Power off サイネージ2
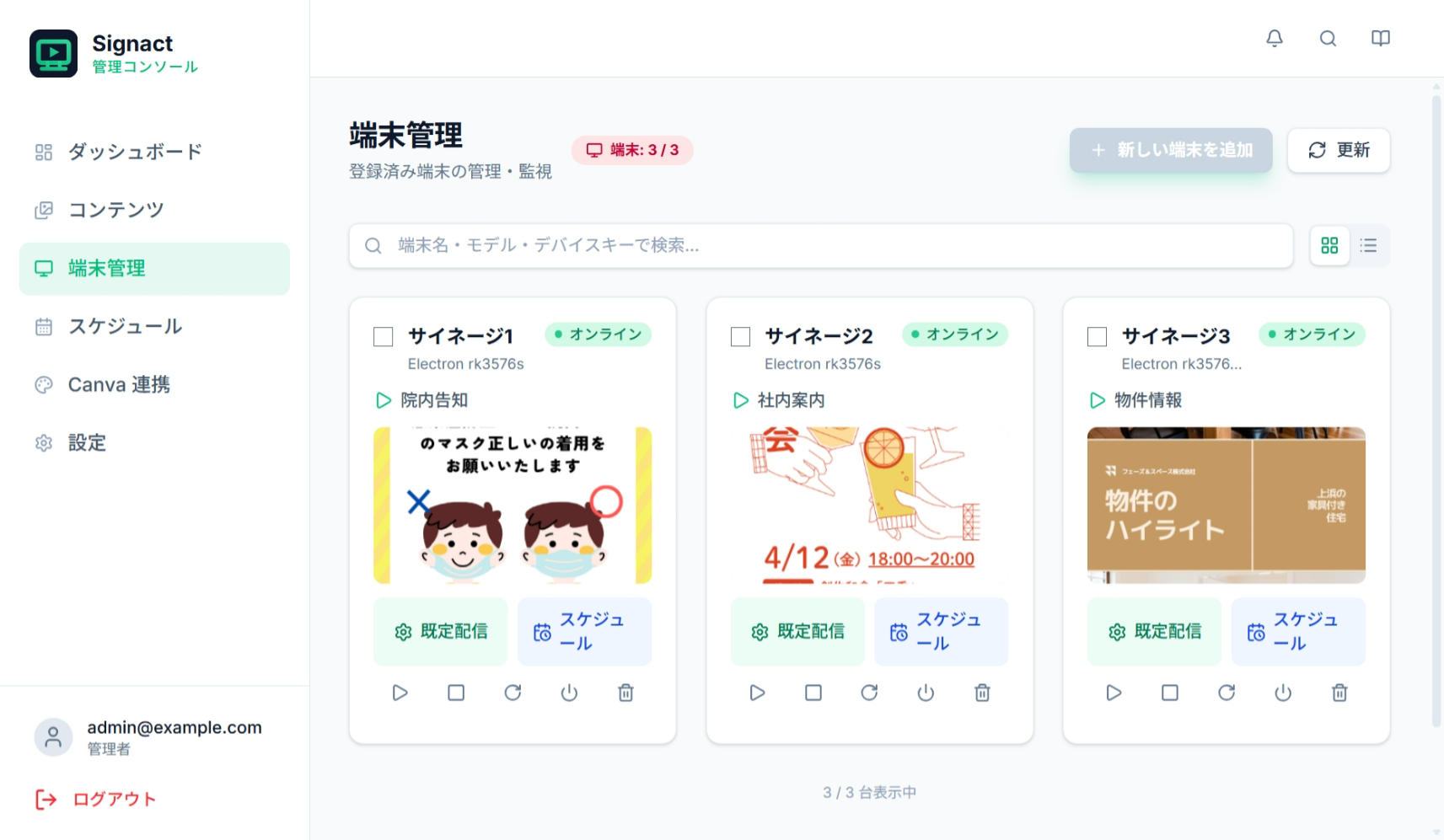 [x=926, y=693]
